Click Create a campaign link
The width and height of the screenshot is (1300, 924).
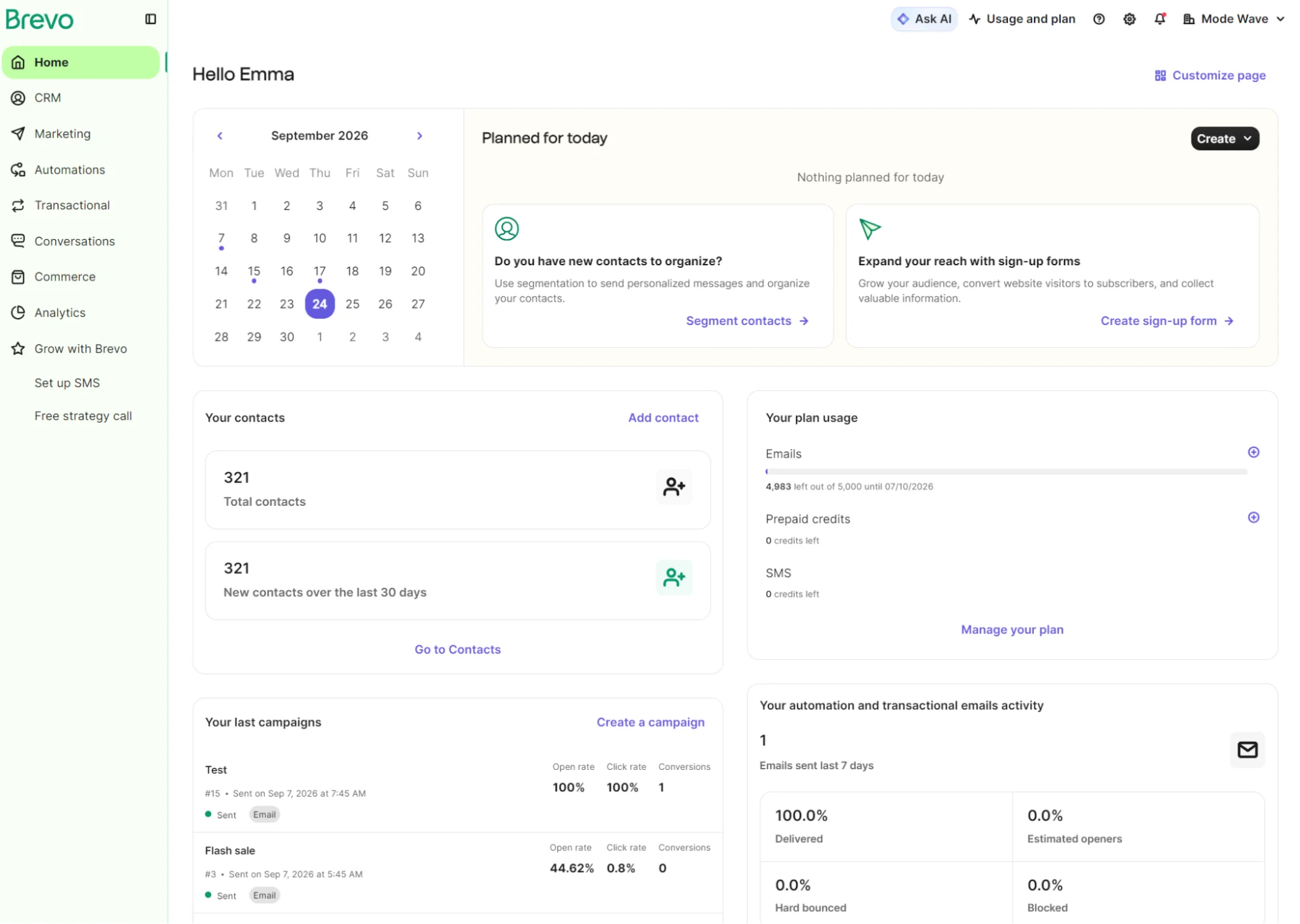[650, 722]
